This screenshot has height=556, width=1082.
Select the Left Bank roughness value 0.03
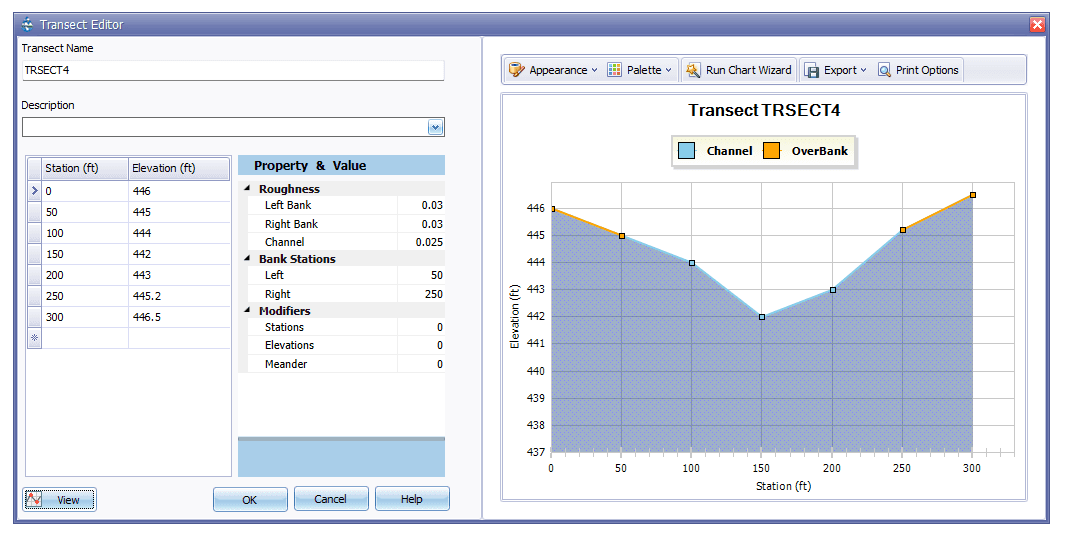tap(421, 205)
